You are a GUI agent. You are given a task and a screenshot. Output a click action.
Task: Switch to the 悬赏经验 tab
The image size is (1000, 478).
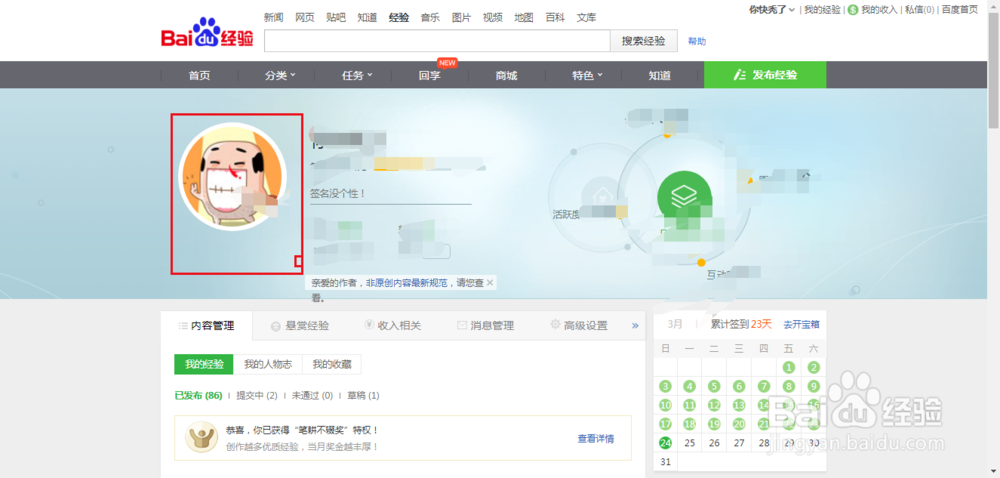299,326
